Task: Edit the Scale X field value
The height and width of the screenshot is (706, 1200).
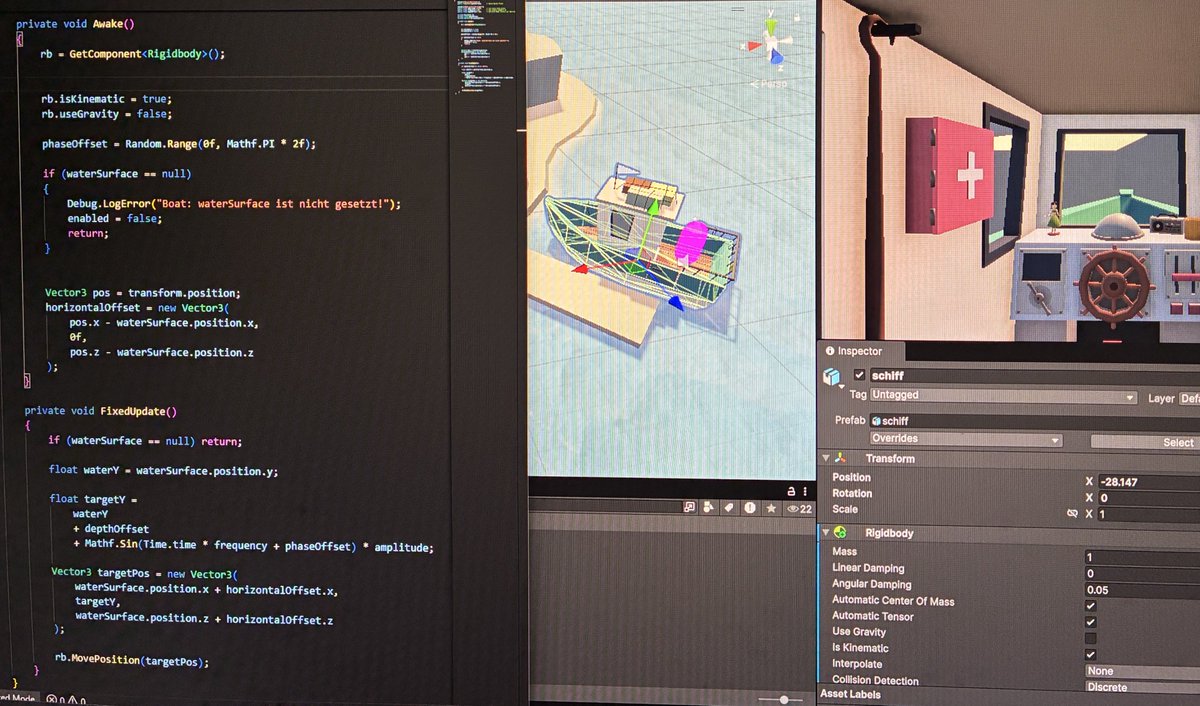Action: point(1148,514)
